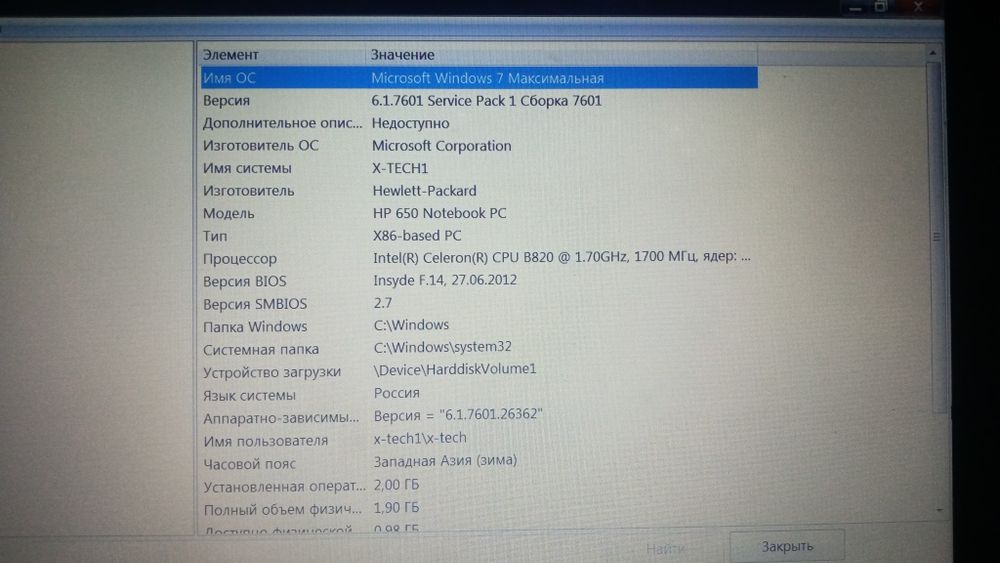Screen dimensions: 1000x563
Task: Select the Часовой пояс row label
Action: pos(249,464)
